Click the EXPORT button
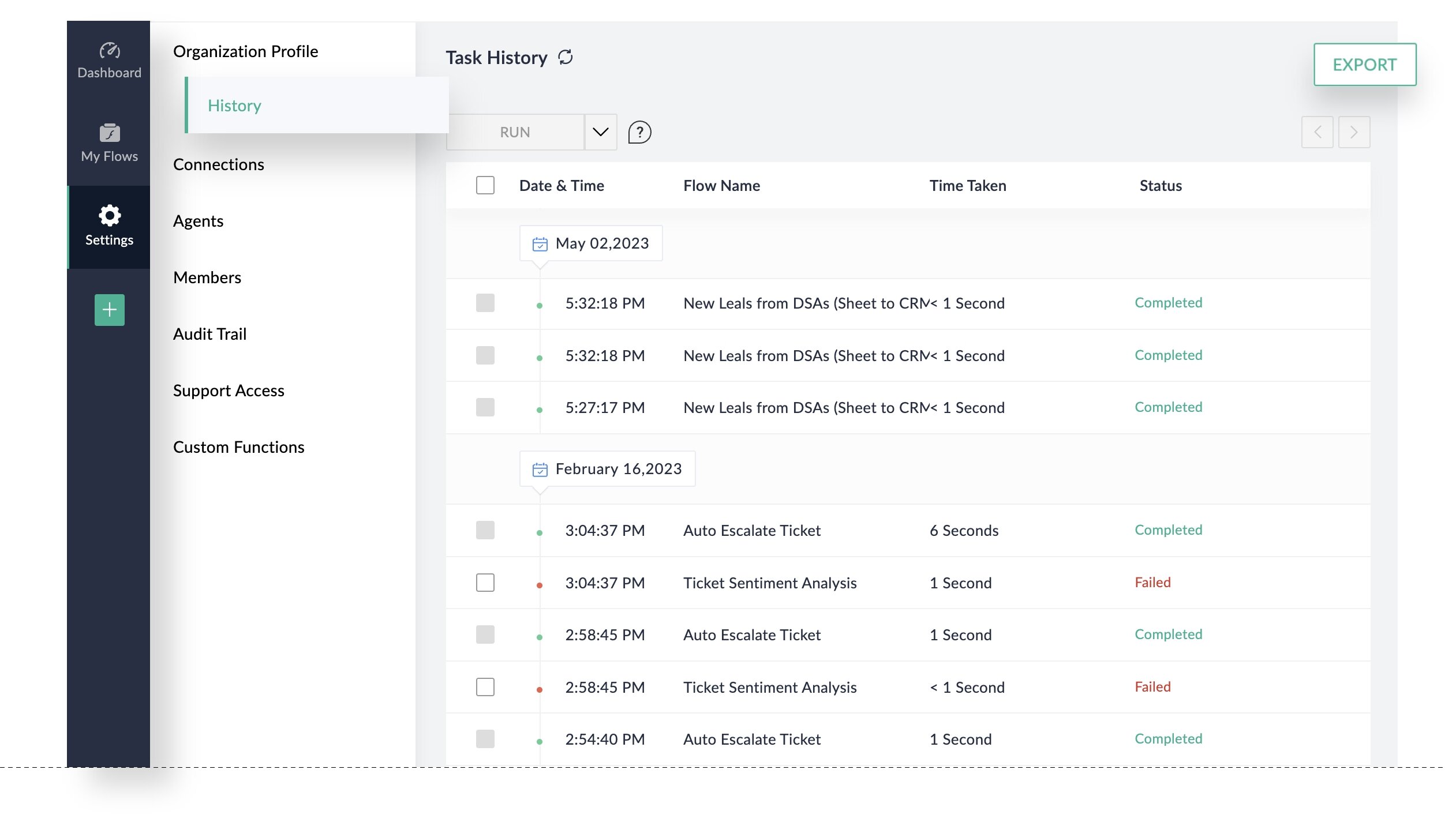 point(1364,64)
